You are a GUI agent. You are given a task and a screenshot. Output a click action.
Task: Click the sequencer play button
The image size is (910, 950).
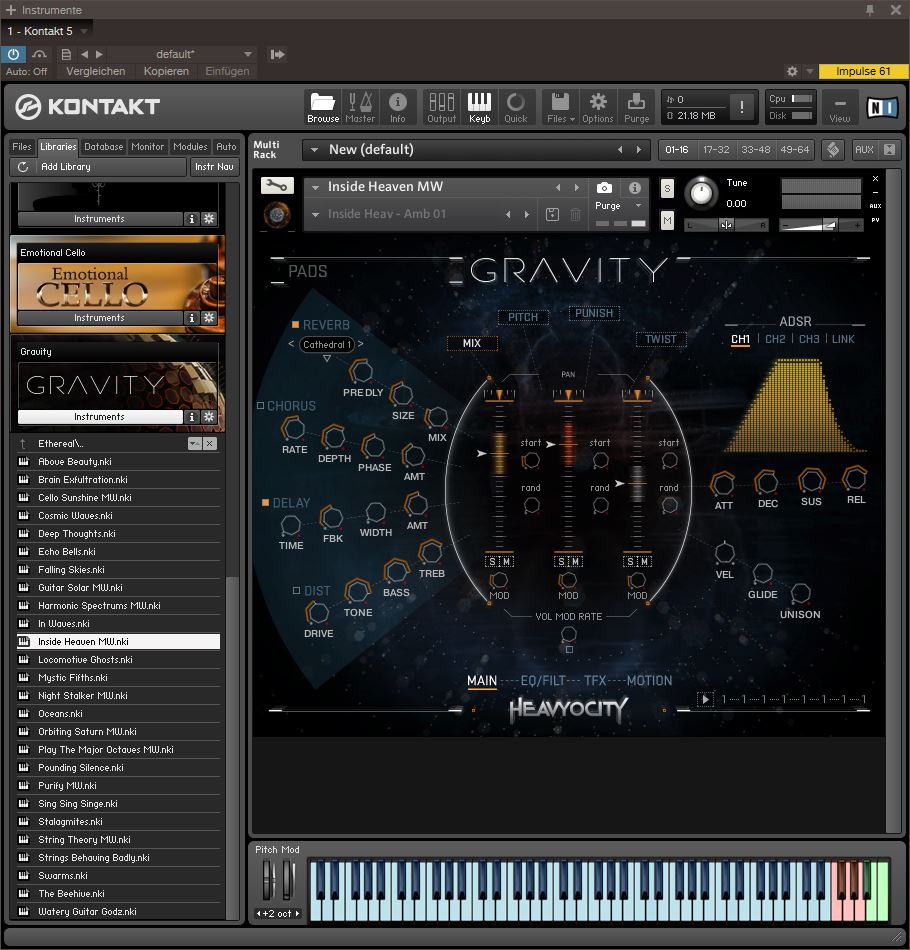tap(705, 699)
